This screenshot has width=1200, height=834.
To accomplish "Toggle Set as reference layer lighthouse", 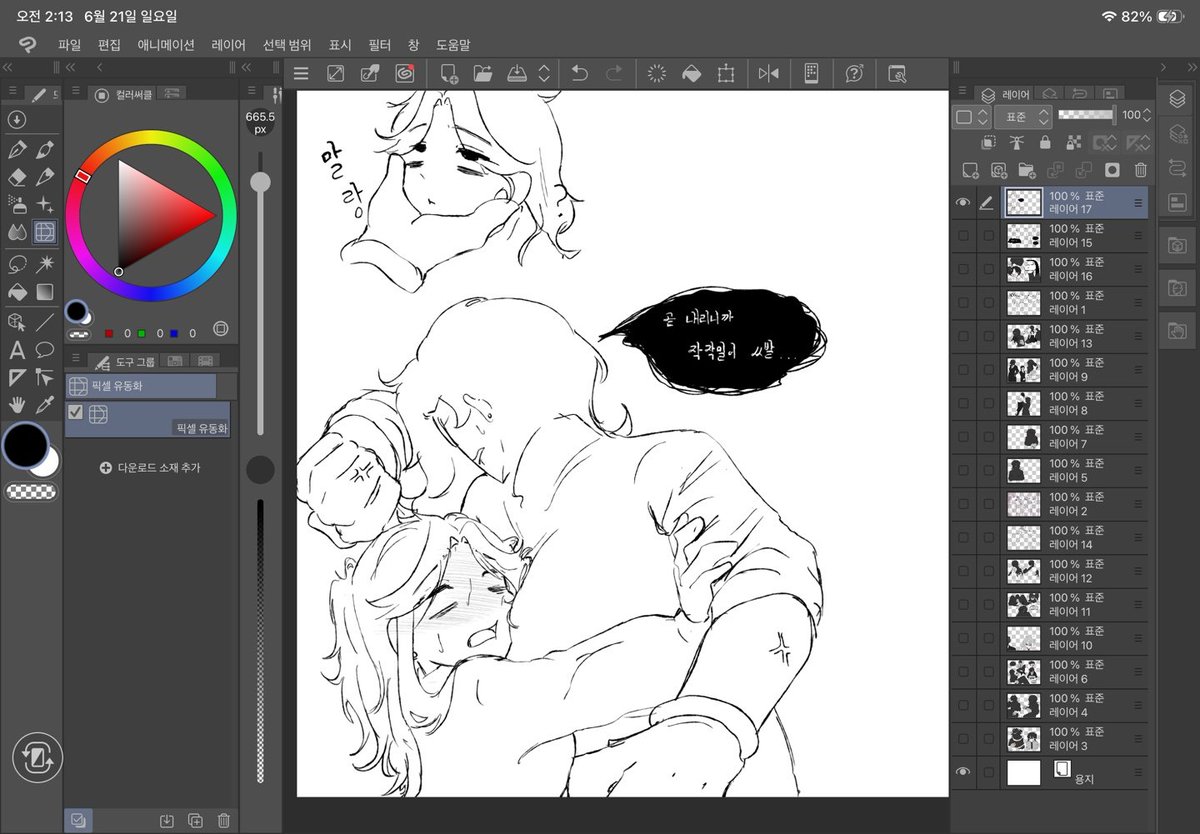I will tap(1017, 143).
